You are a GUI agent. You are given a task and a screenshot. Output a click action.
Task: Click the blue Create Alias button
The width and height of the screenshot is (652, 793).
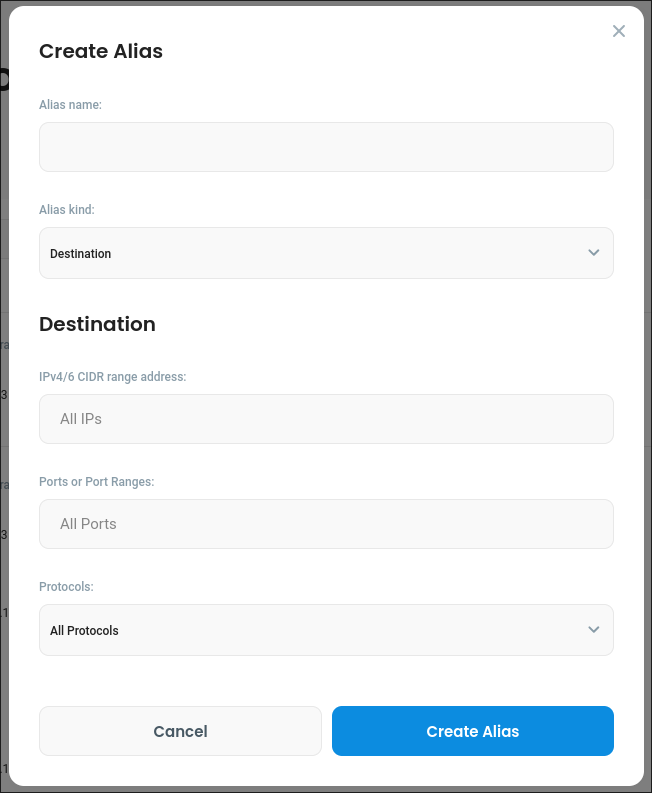[472, 731]
